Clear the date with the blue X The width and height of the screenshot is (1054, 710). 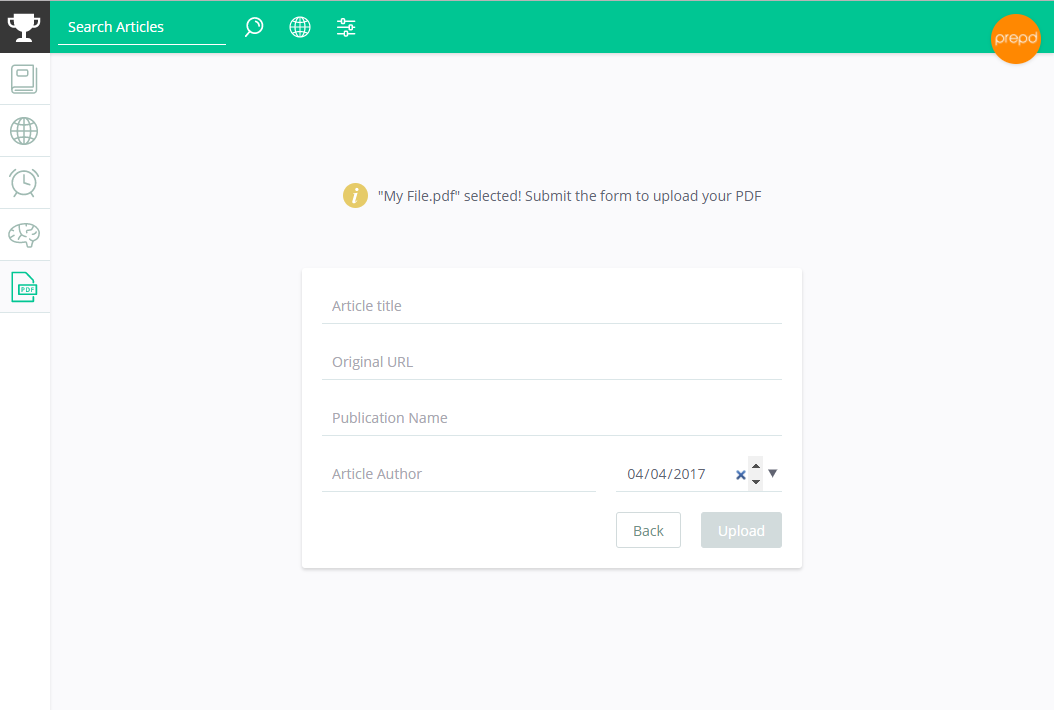(741, 475)
